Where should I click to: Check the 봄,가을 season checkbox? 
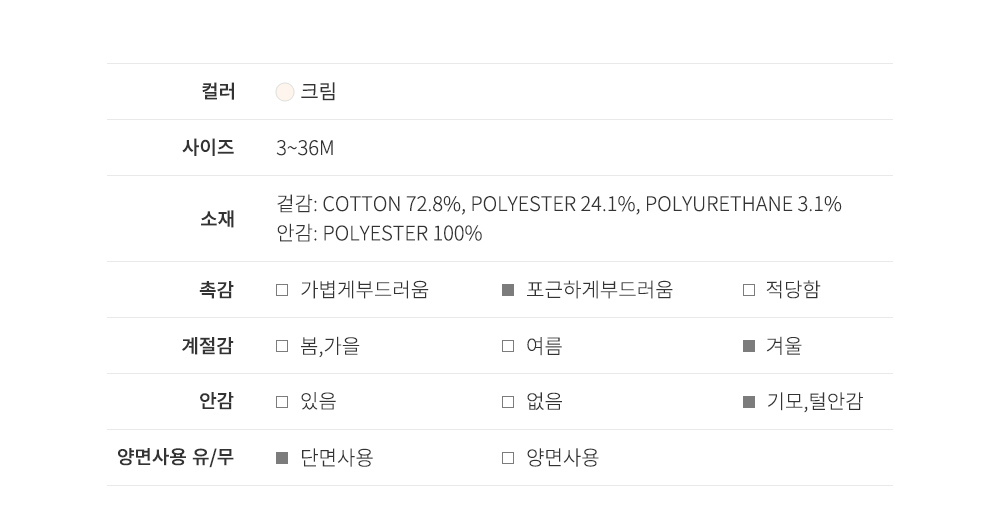[x=282, y=346]
